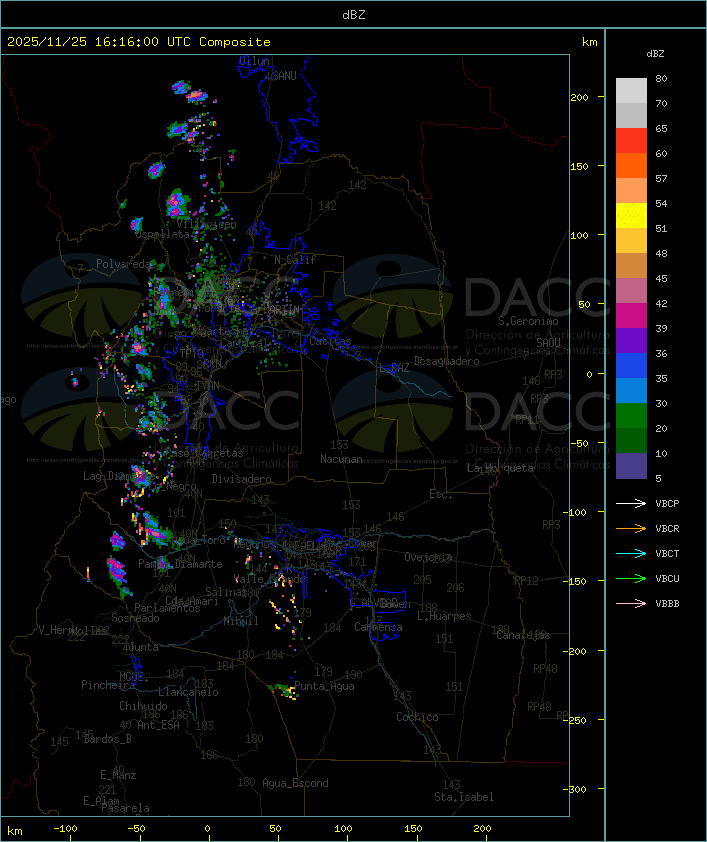Click the Nacunan place label
The height and width of the screenshot is (842, 707).
[341, 459]
